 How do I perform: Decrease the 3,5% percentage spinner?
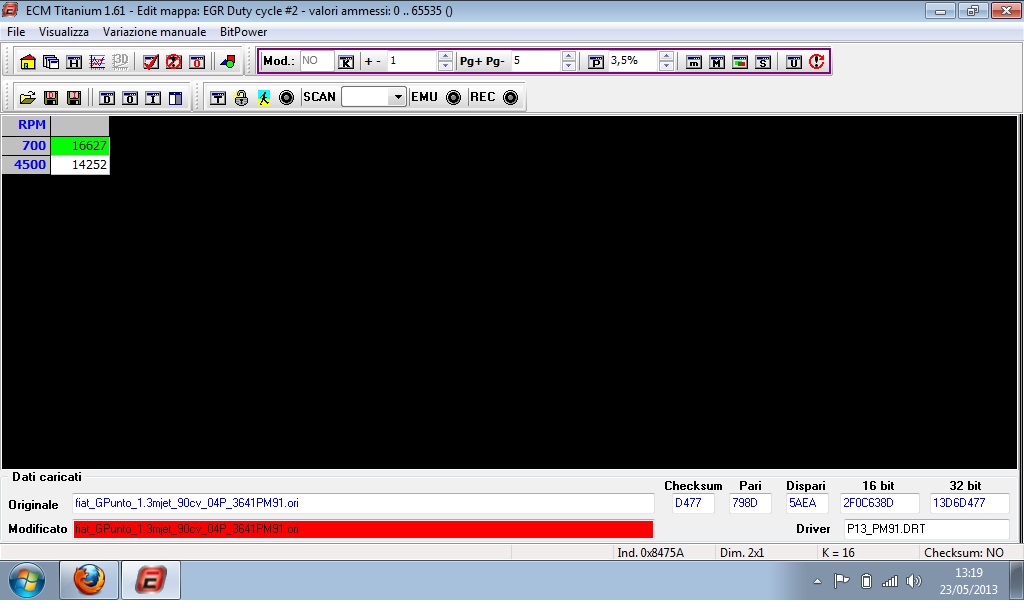point(665,67)
